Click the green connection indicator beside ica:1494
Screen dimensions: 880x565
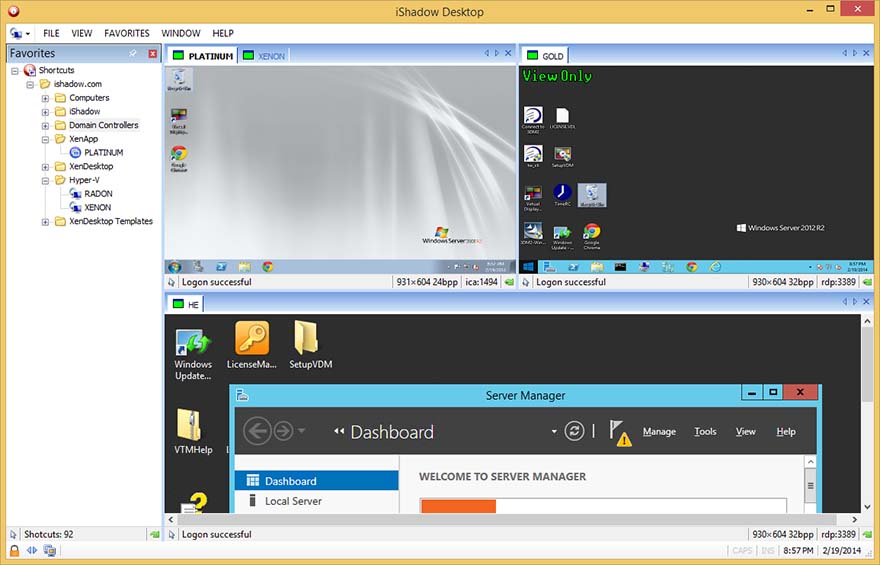click(509, 282)
